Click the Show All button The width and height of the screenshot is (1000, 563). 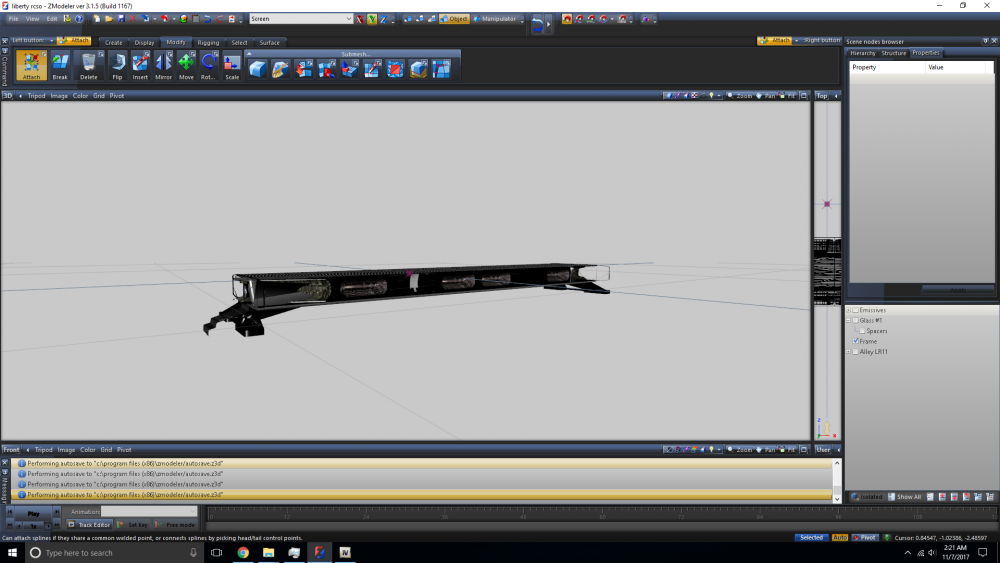[x=904, y=497]
